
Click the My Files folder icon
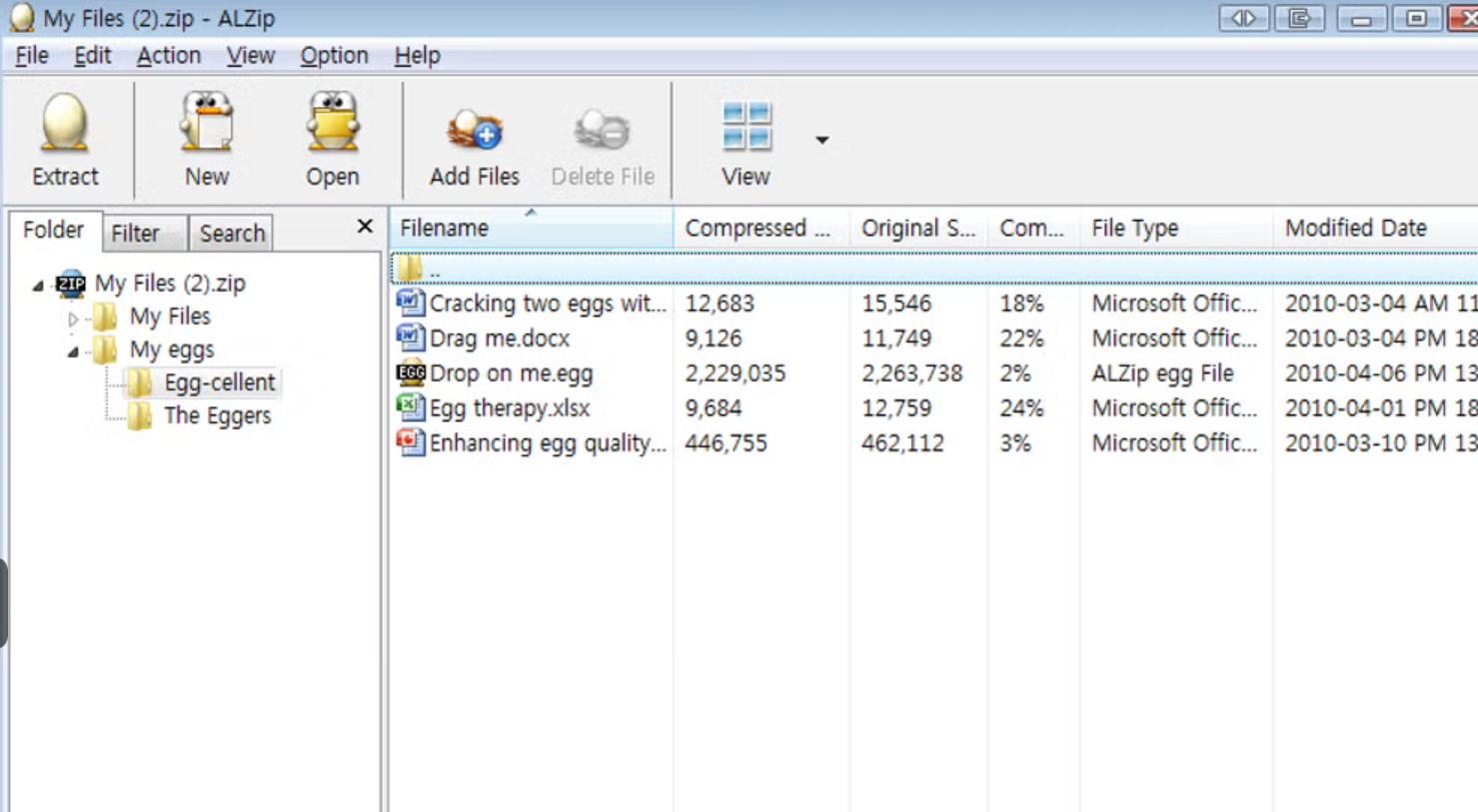[106, 317]
